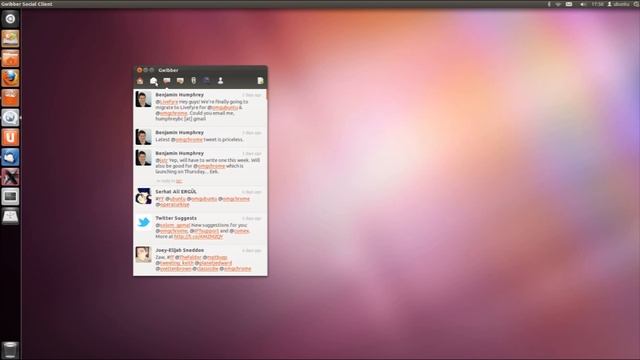Open Joey-Elijah Sneddon's avatar
This screenshot has height=360, width=640.
click(143, 254)
